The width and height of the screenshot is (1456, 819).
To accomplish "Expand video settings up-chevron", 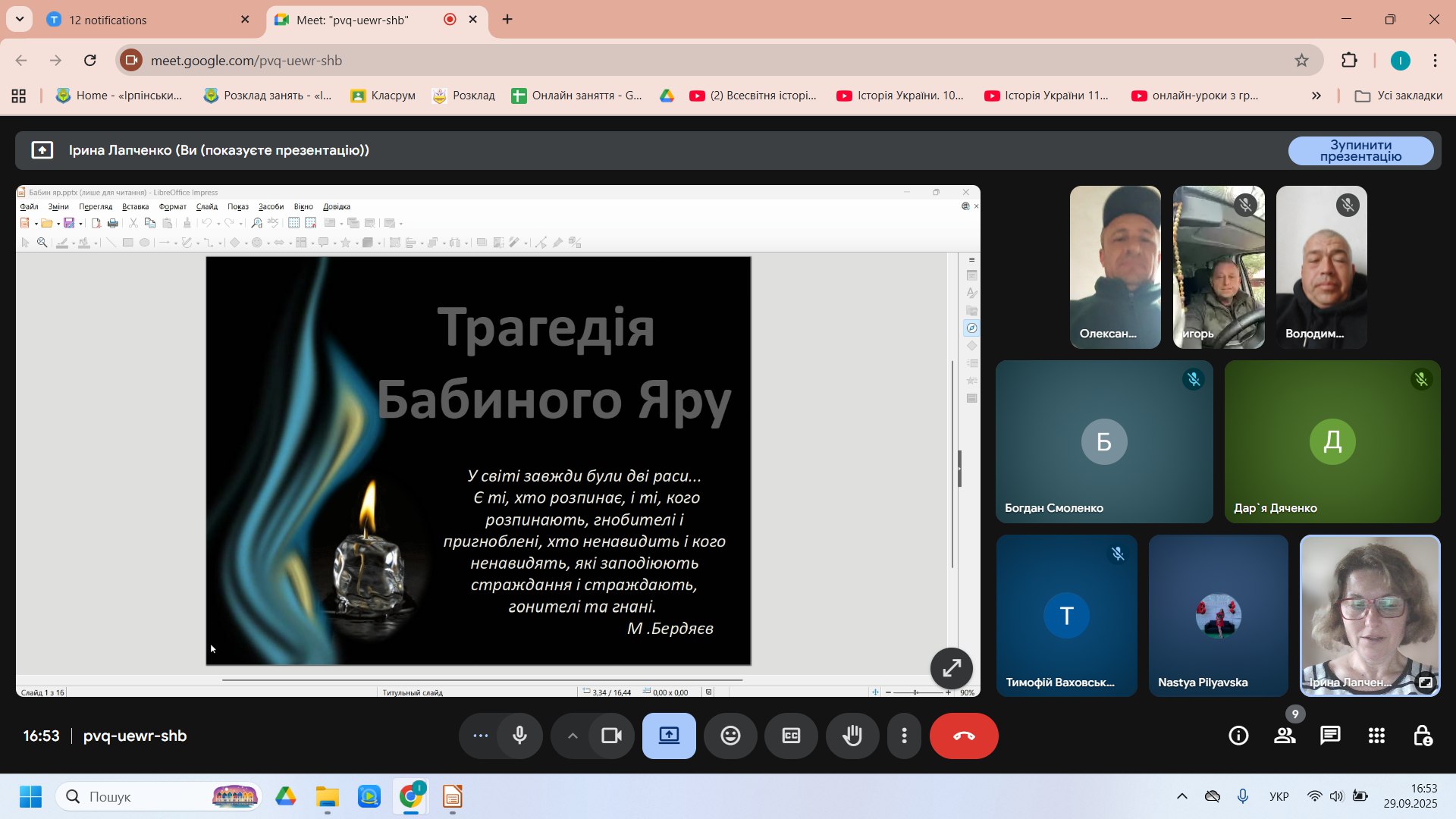I will click(573, 736).
